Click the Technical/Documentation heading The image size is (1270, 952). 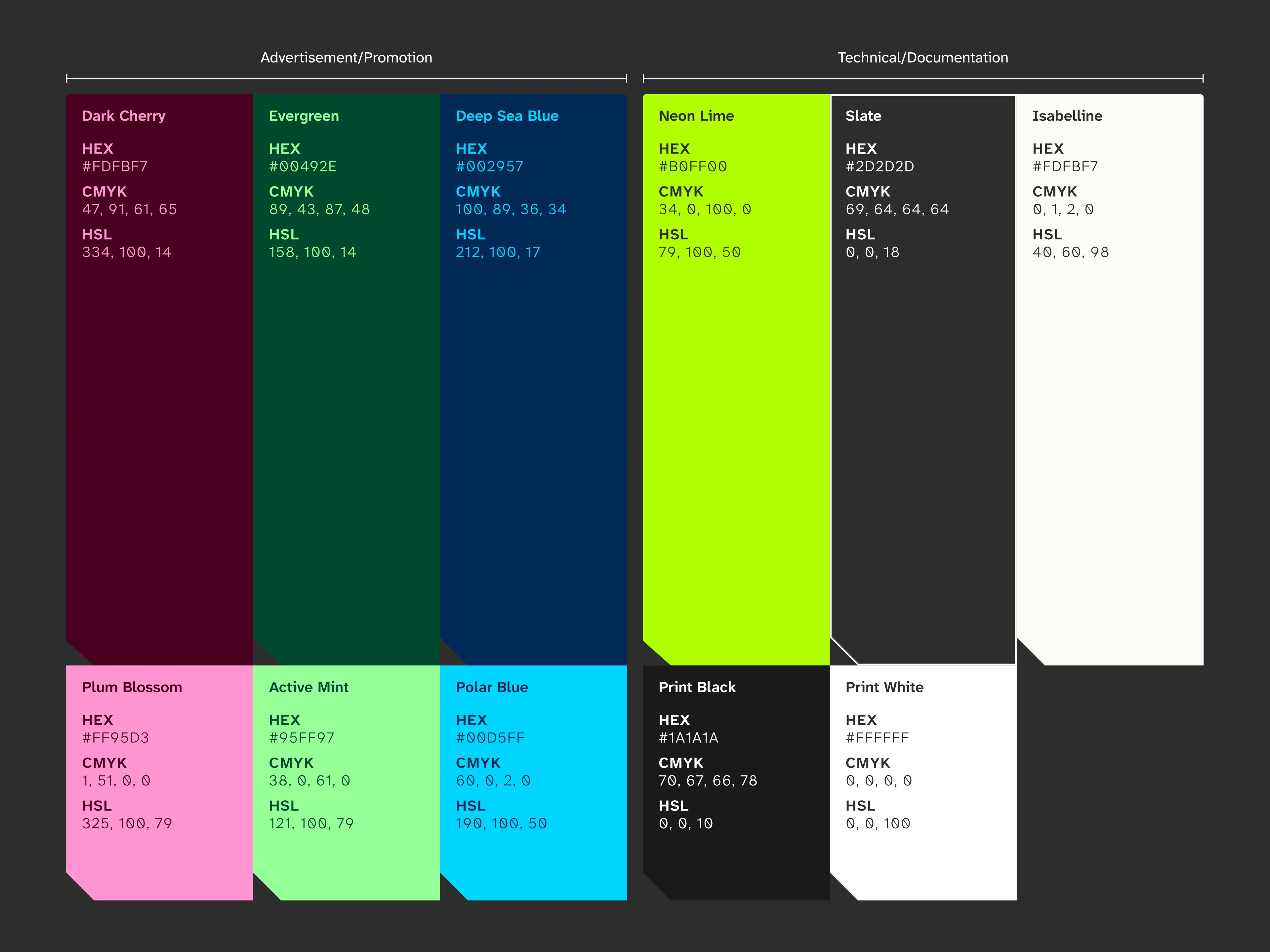(x=922, y=58)
